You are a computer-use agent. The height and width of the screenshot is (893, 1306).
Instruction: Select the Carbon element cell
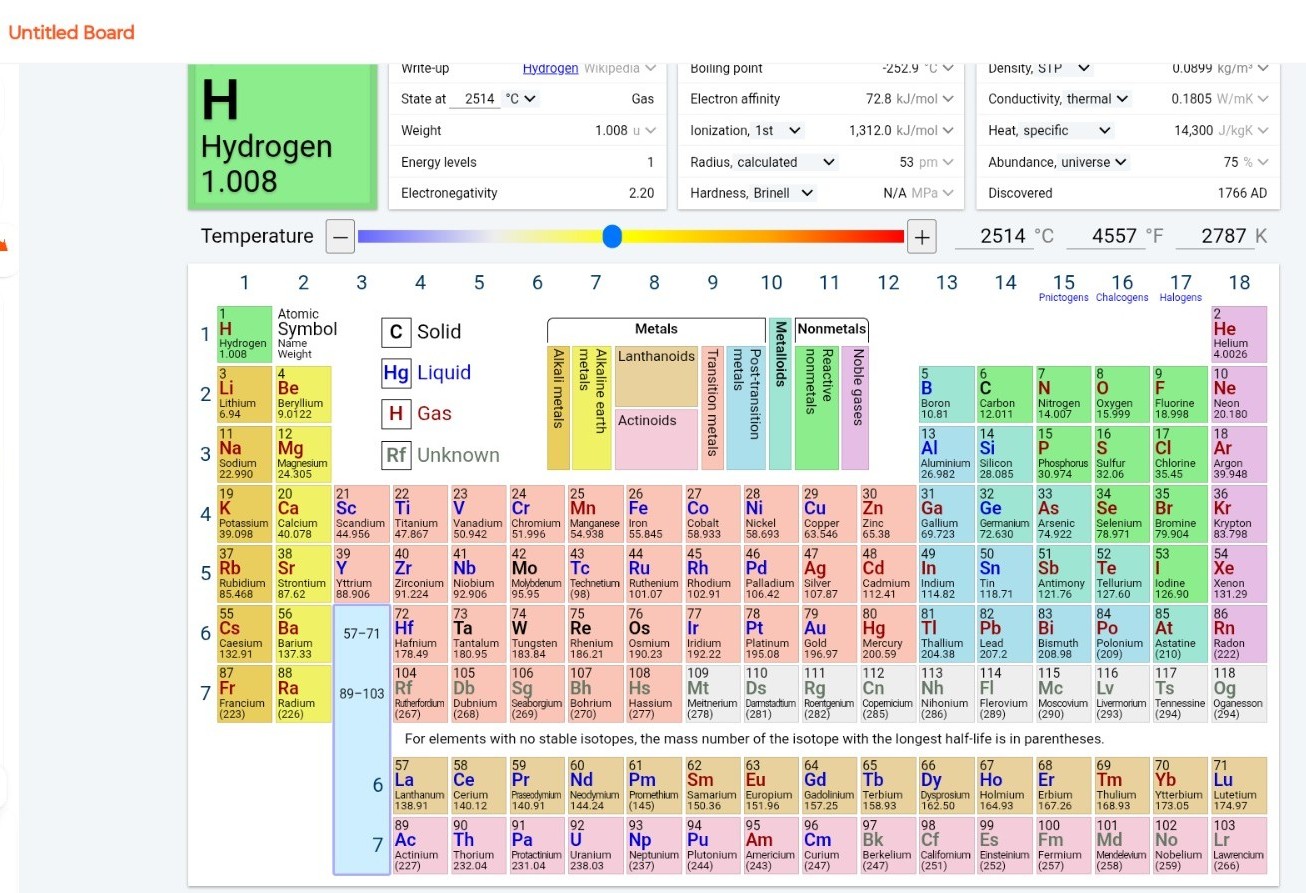1005,394
